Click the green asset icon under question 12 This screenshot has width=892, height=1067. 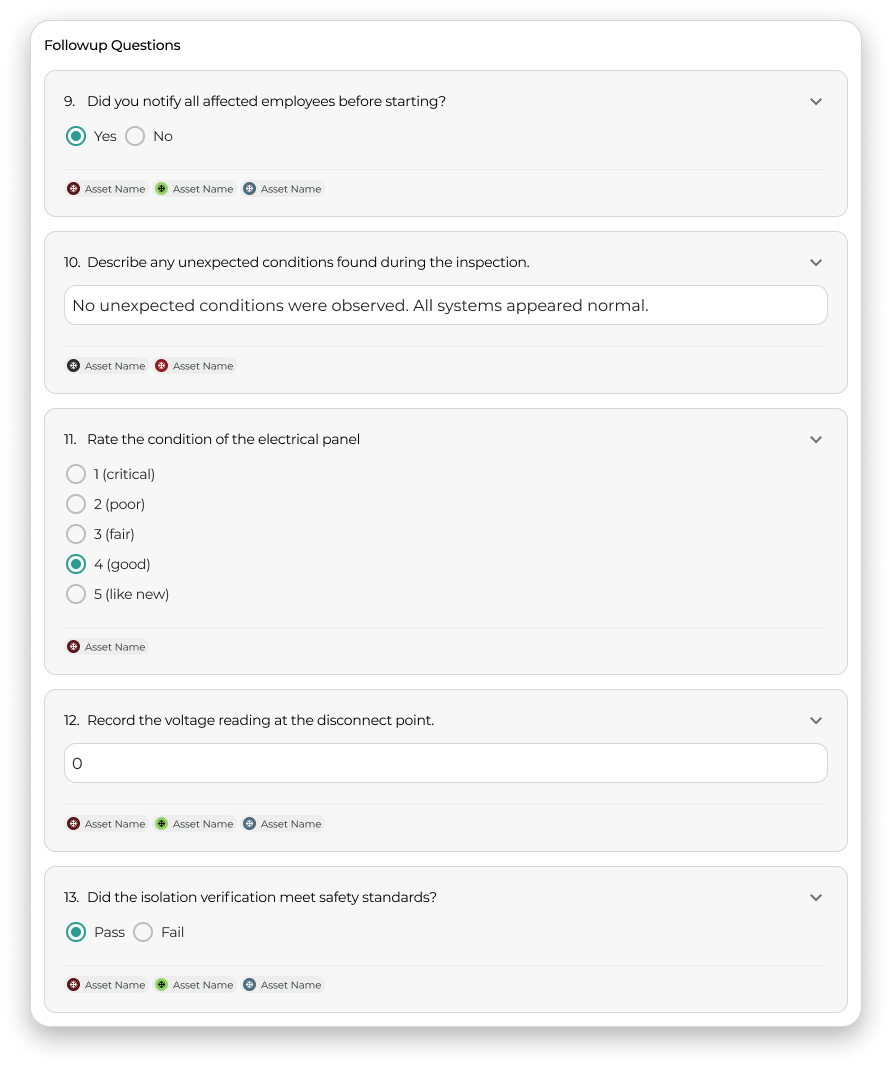pos(161,824)
